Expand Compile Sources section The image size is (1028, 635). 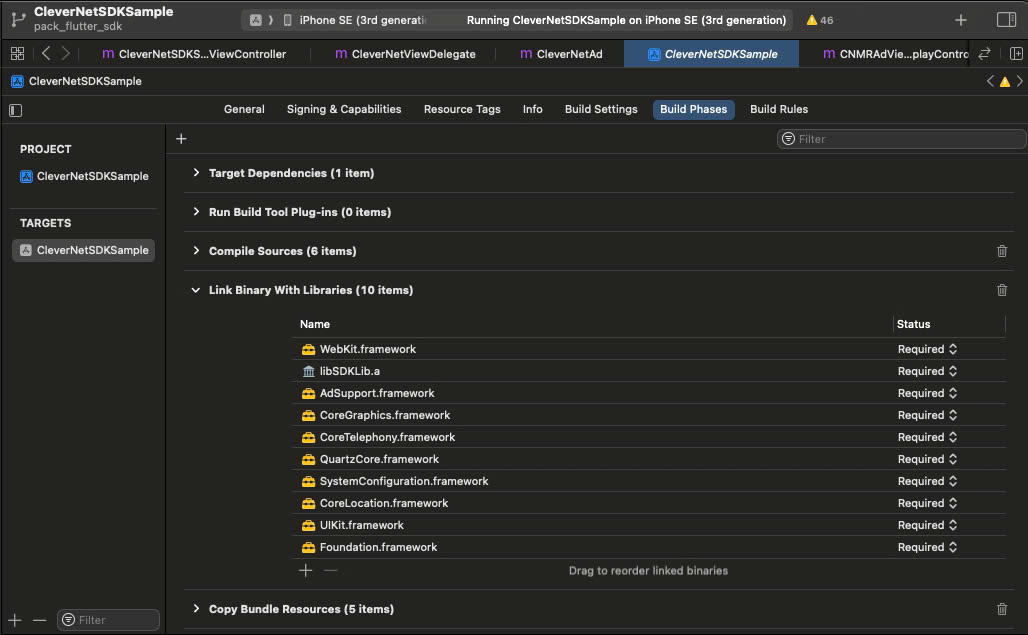point(195,251)
